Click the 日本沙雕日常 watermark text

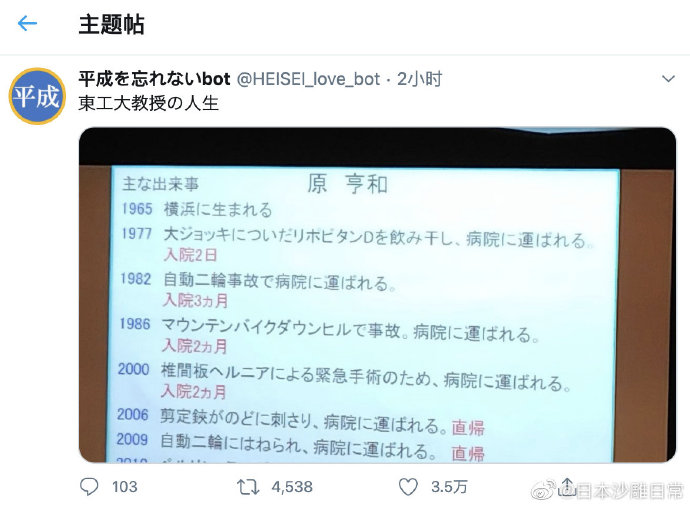click(x=629, y=491)
